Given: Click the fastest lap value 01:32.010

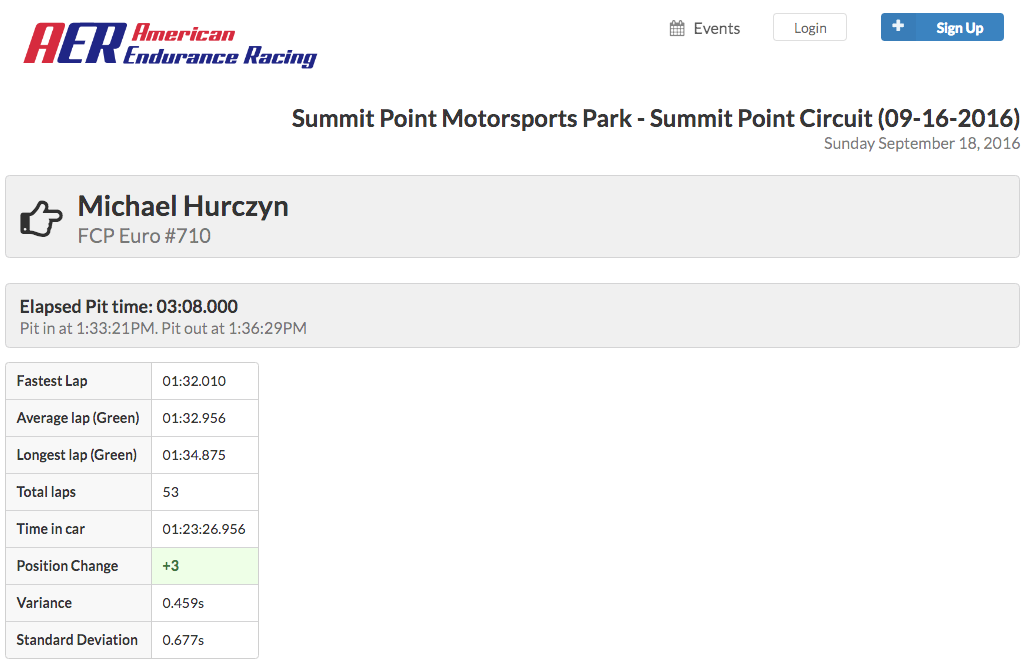Looking at the screenshot, I should point(194,381).
